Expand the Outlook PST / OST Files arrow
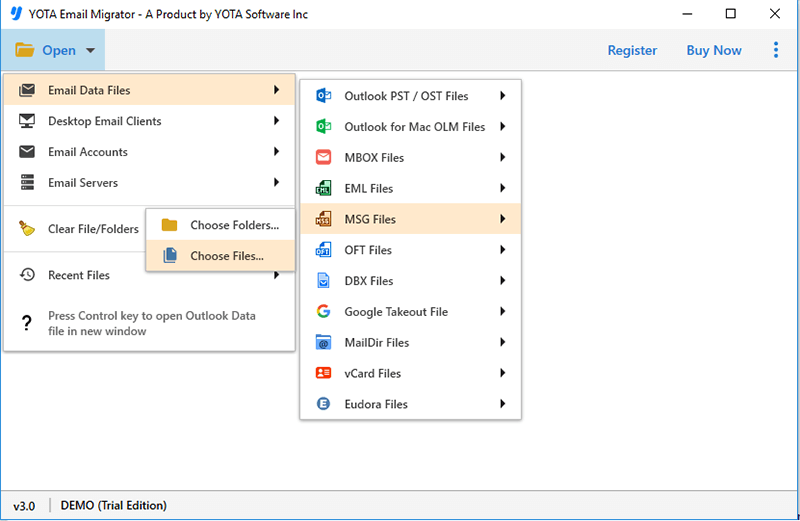 503,95
